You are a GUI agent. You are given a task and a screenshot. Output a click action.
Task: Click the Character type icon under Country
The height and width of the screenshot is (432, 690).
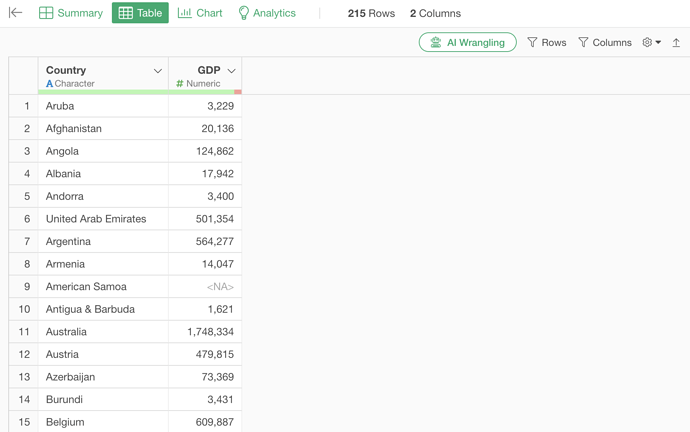[x=50, y=84]
